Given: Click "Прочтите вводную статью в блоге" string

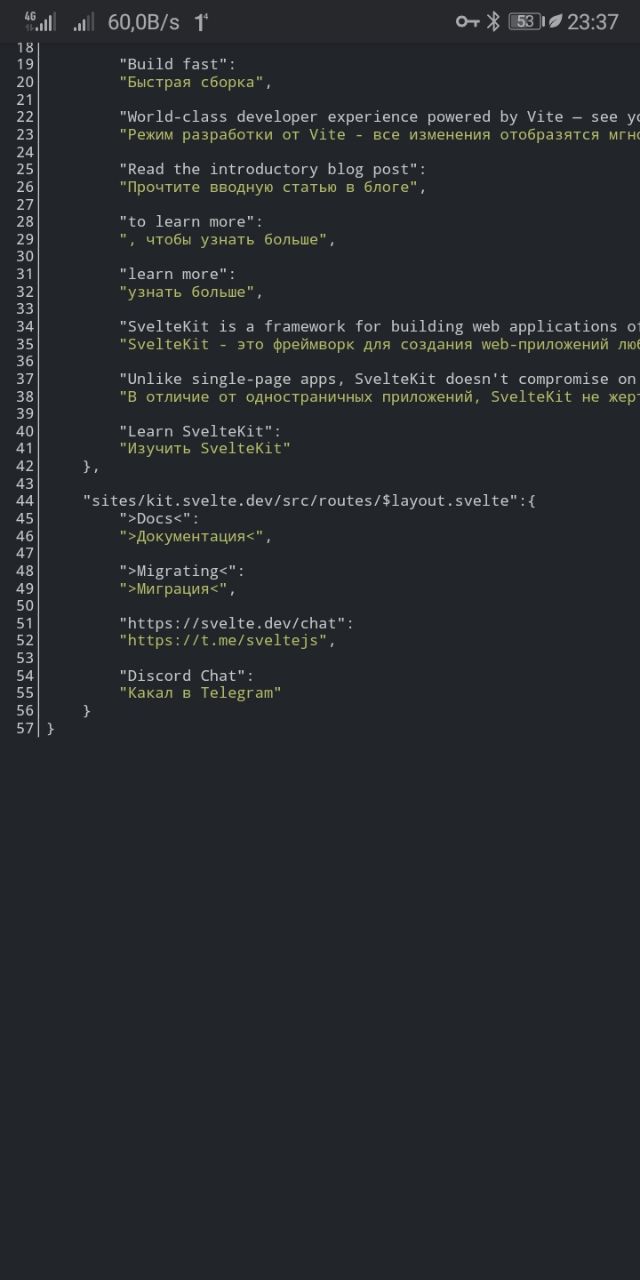Looking at the screenshot, I should 272,187.
